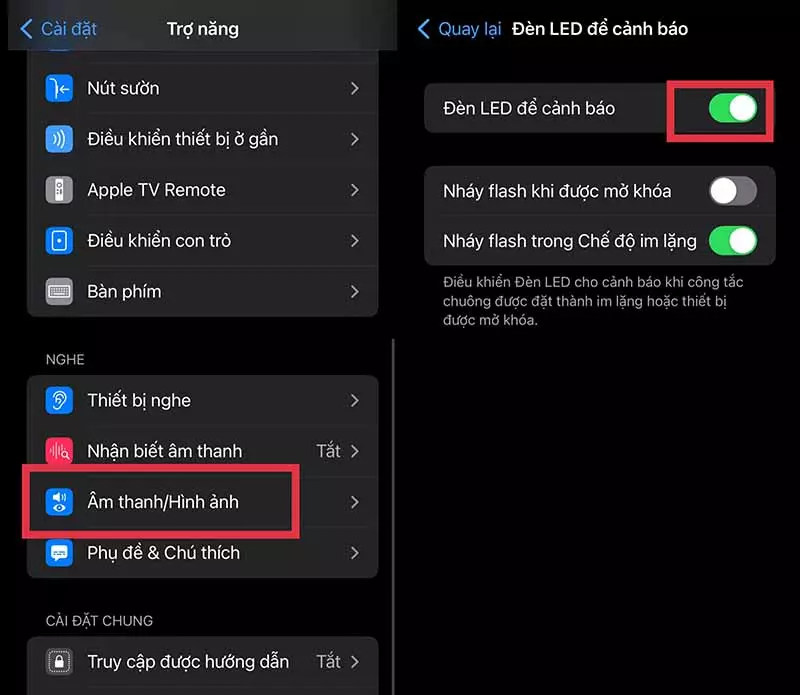Tap the Nút sườn side button icon
Screen dimensions: 800x695
coord(59,88)
